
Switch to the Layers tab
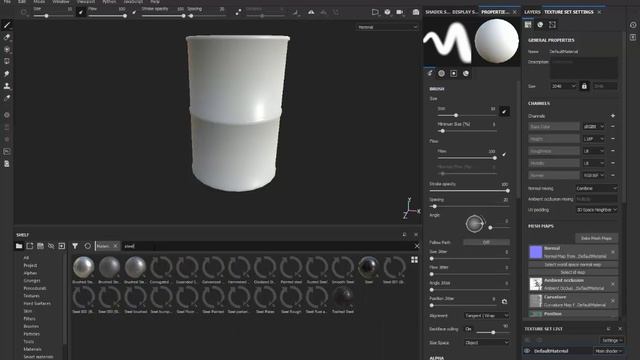[x=532, y=12]
